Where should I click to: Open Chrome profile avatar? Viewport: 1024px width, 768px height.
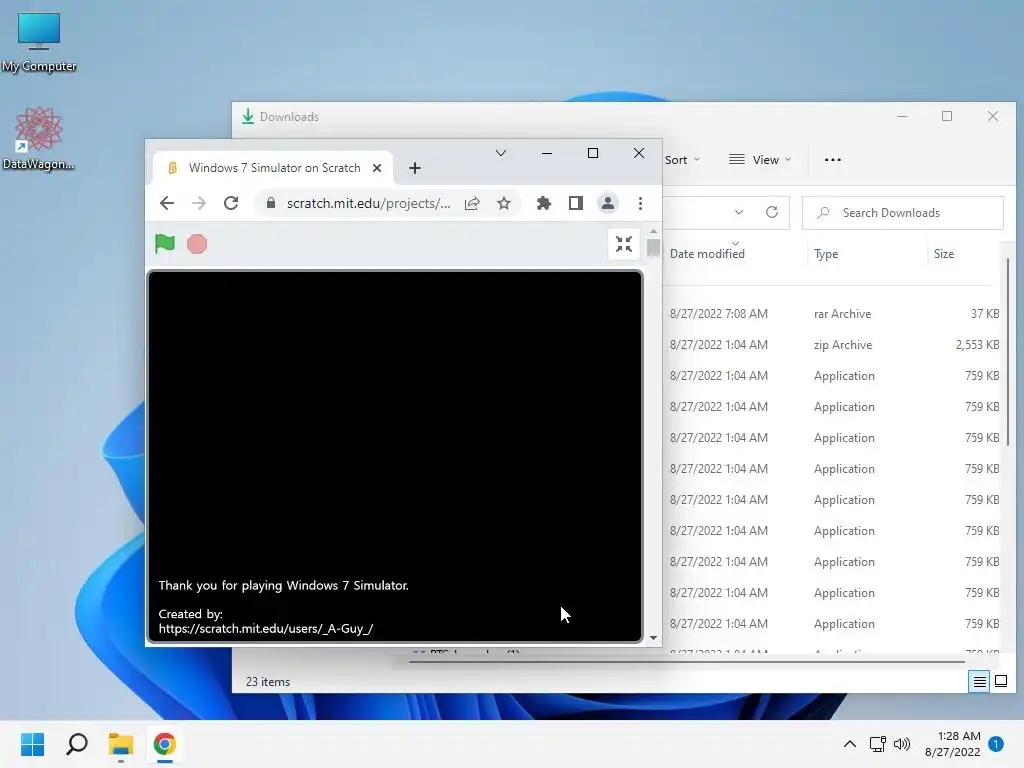click(x=607, y=203)
